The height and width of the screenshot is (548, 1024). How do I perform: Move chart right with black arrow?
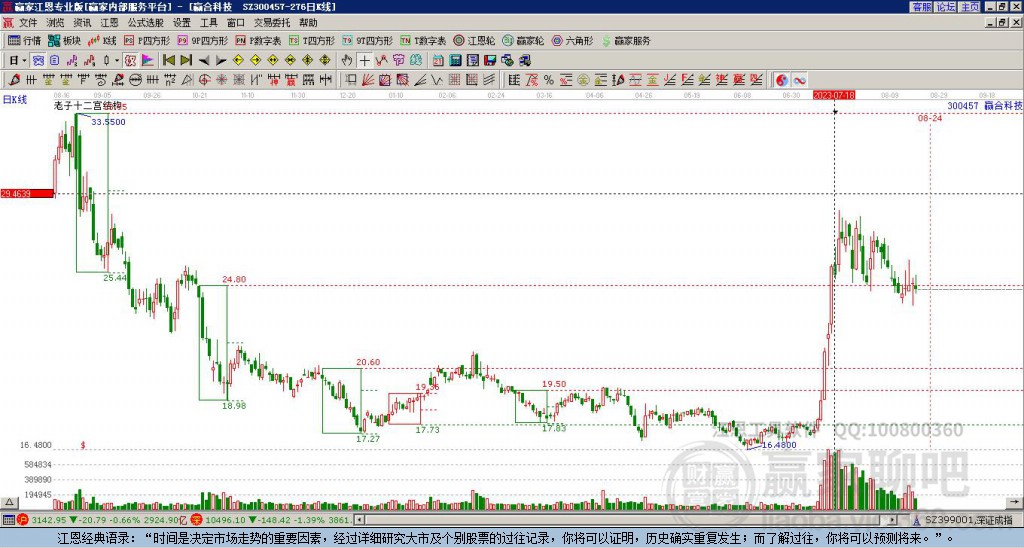tap(221, 60)
